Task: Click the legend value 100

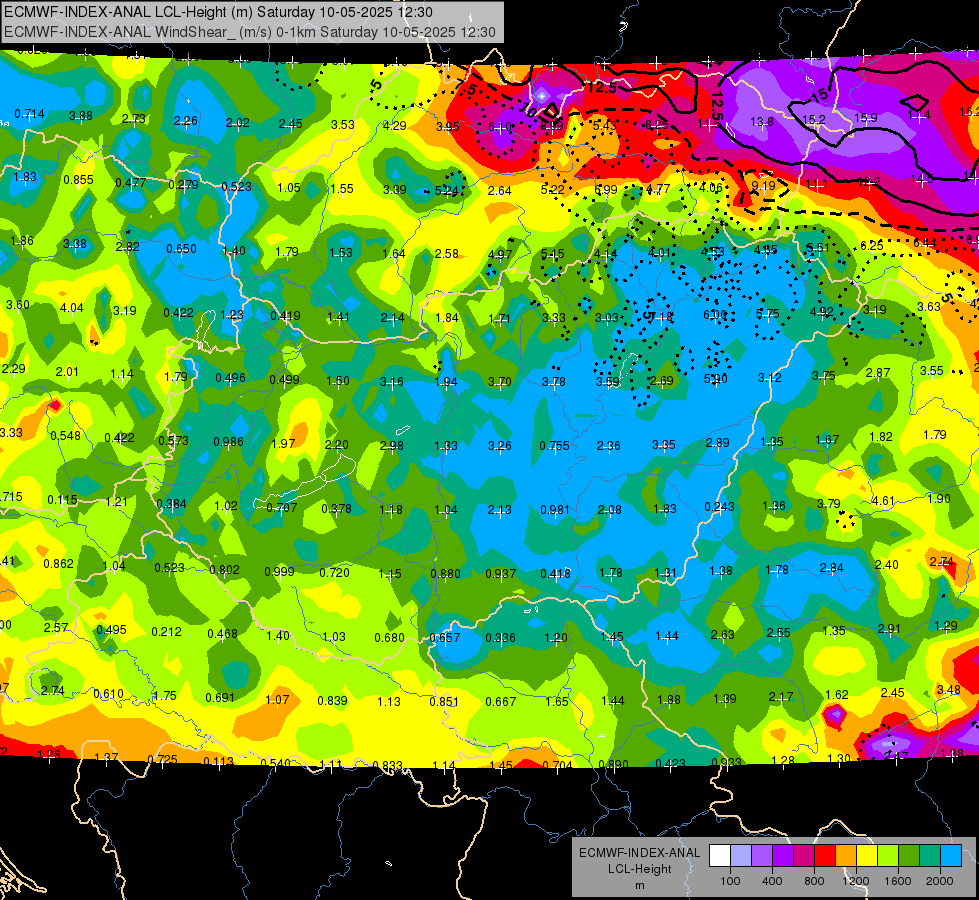Action: (730, 881)
